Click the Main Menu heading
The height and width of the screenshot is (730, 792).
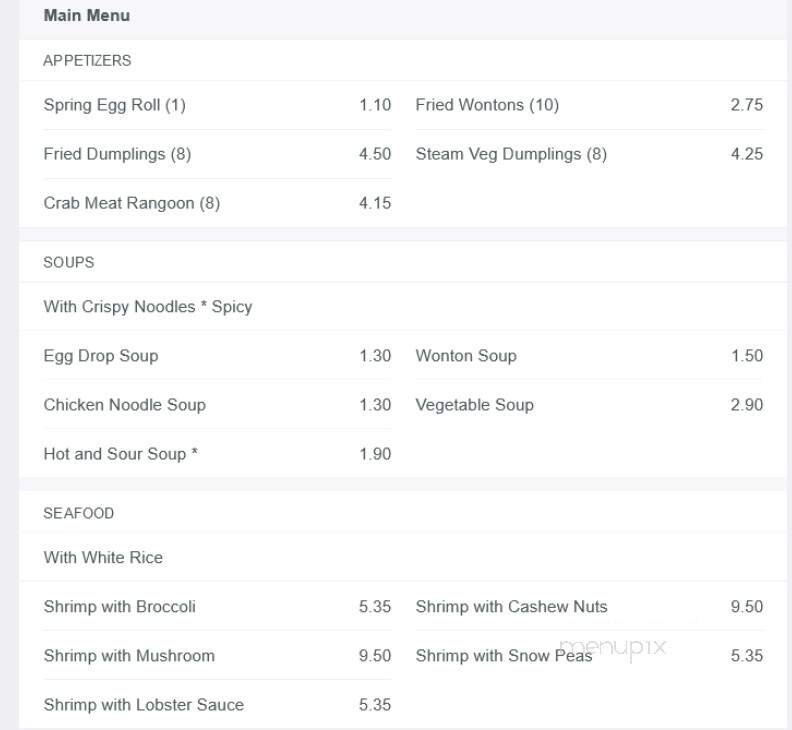(87, 16)
